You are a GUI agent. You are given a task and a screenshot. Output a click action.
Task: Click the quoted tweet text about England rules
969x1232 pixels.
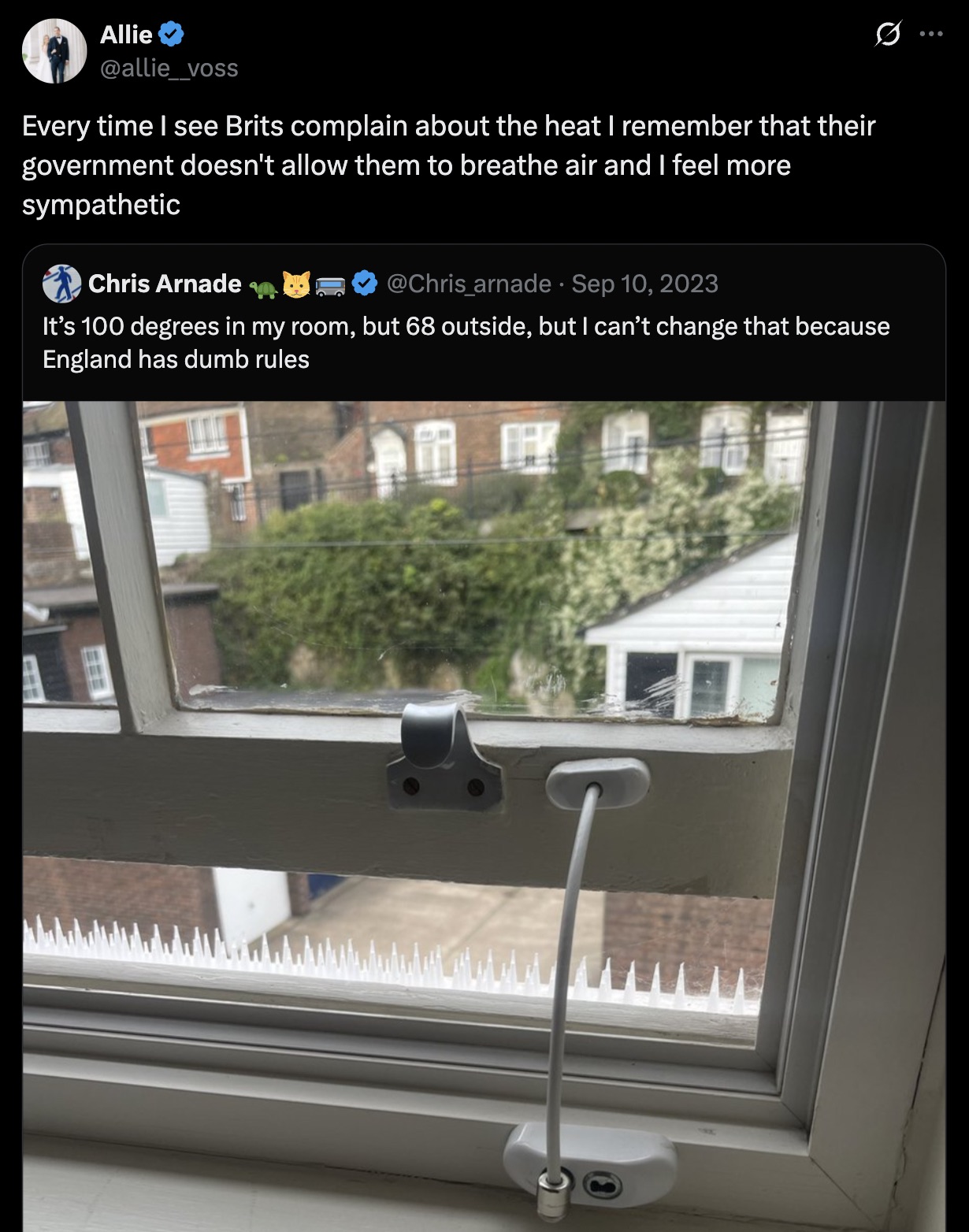tap(466, 343)
